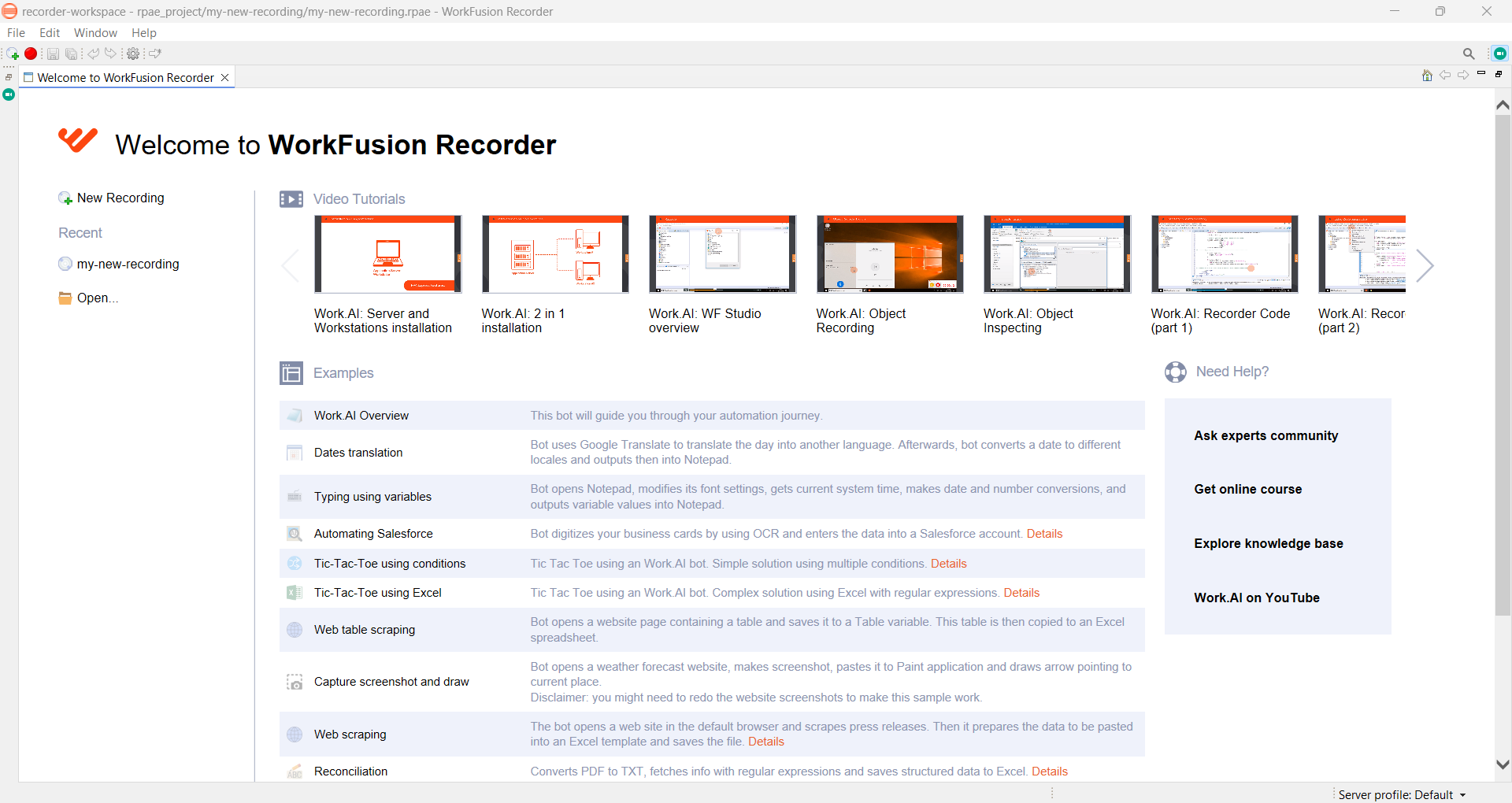Click the New Recording toolbar icon
This screenshot has width=1512, height=803.
(13, 54)
